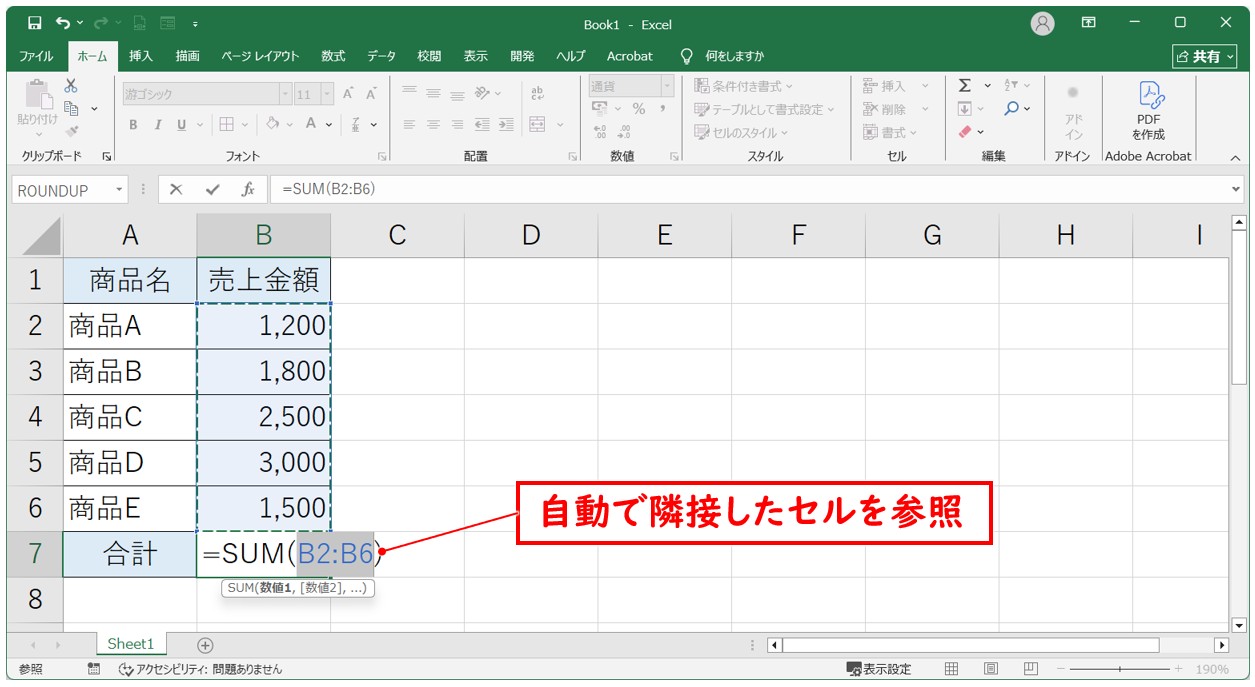Toggle Italic formatting button

click(x=157, y=125)
